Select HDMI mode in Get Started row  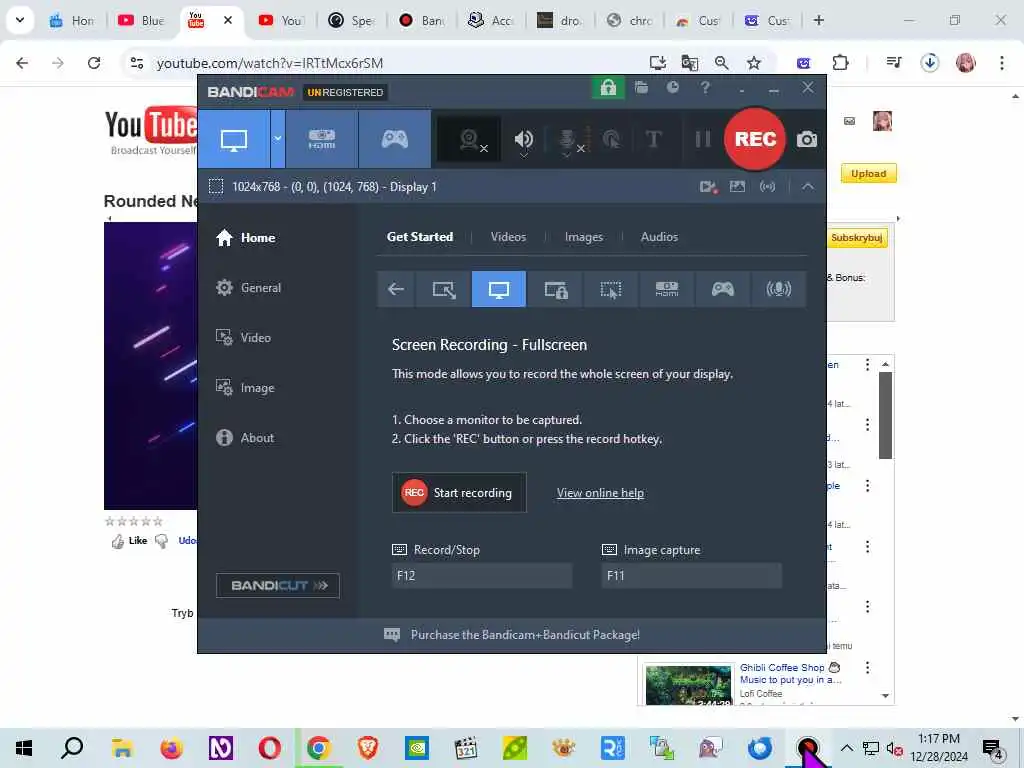667,289
